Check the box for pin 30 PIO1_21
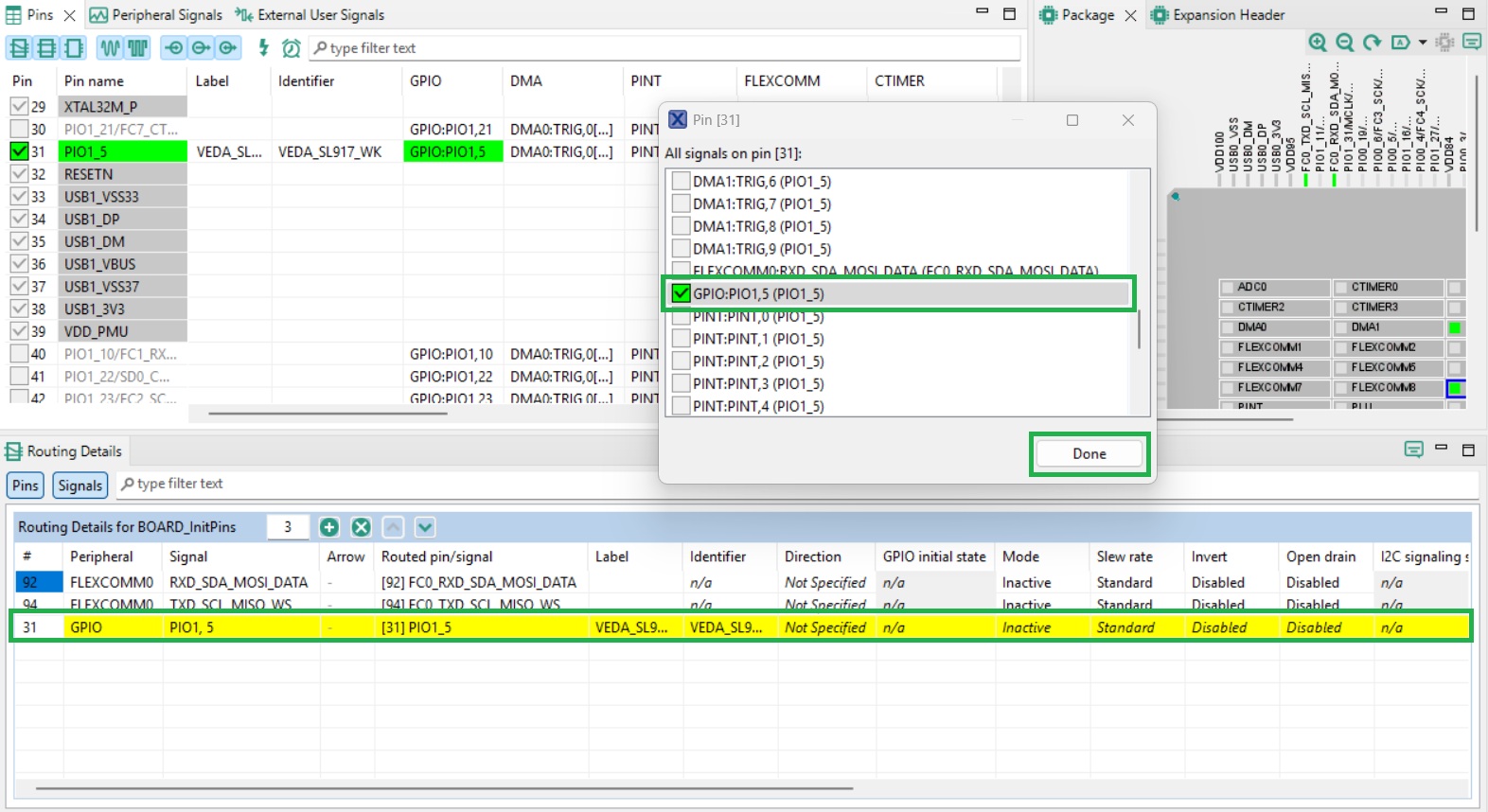The image size is (1488, 812). click(19, 129)
